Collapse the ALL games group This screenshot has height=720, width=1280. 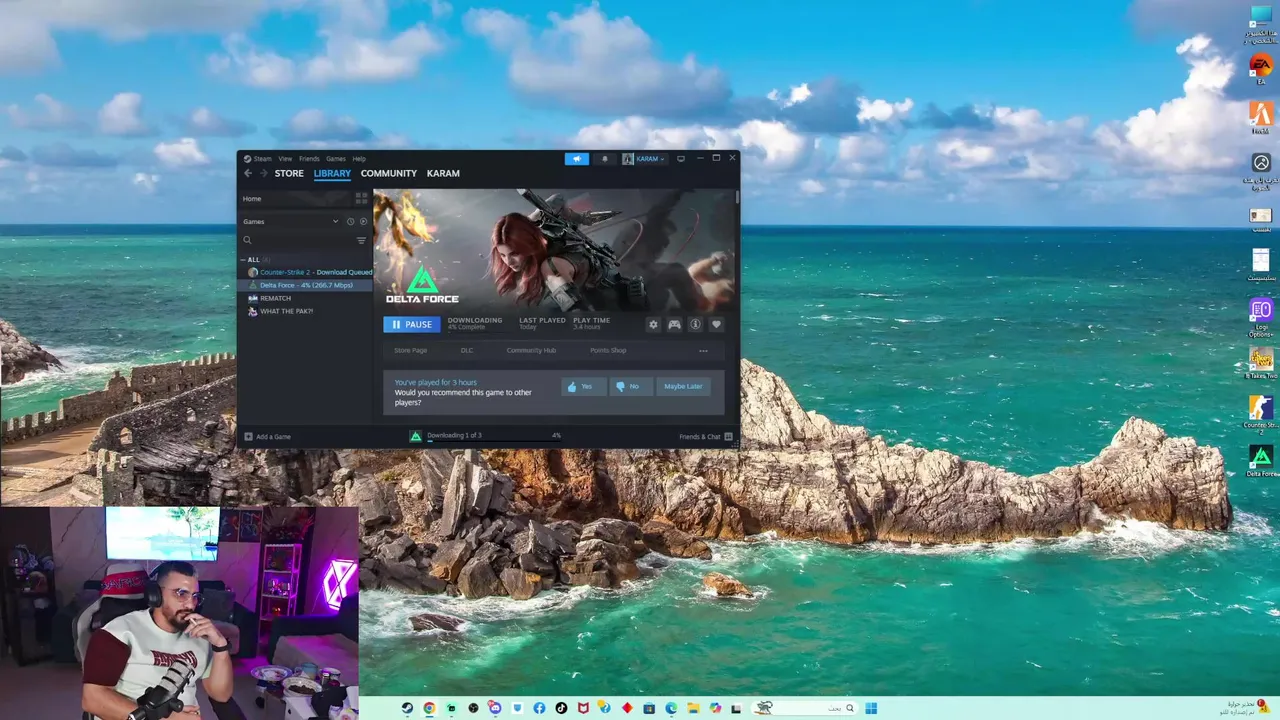point(243,259)
